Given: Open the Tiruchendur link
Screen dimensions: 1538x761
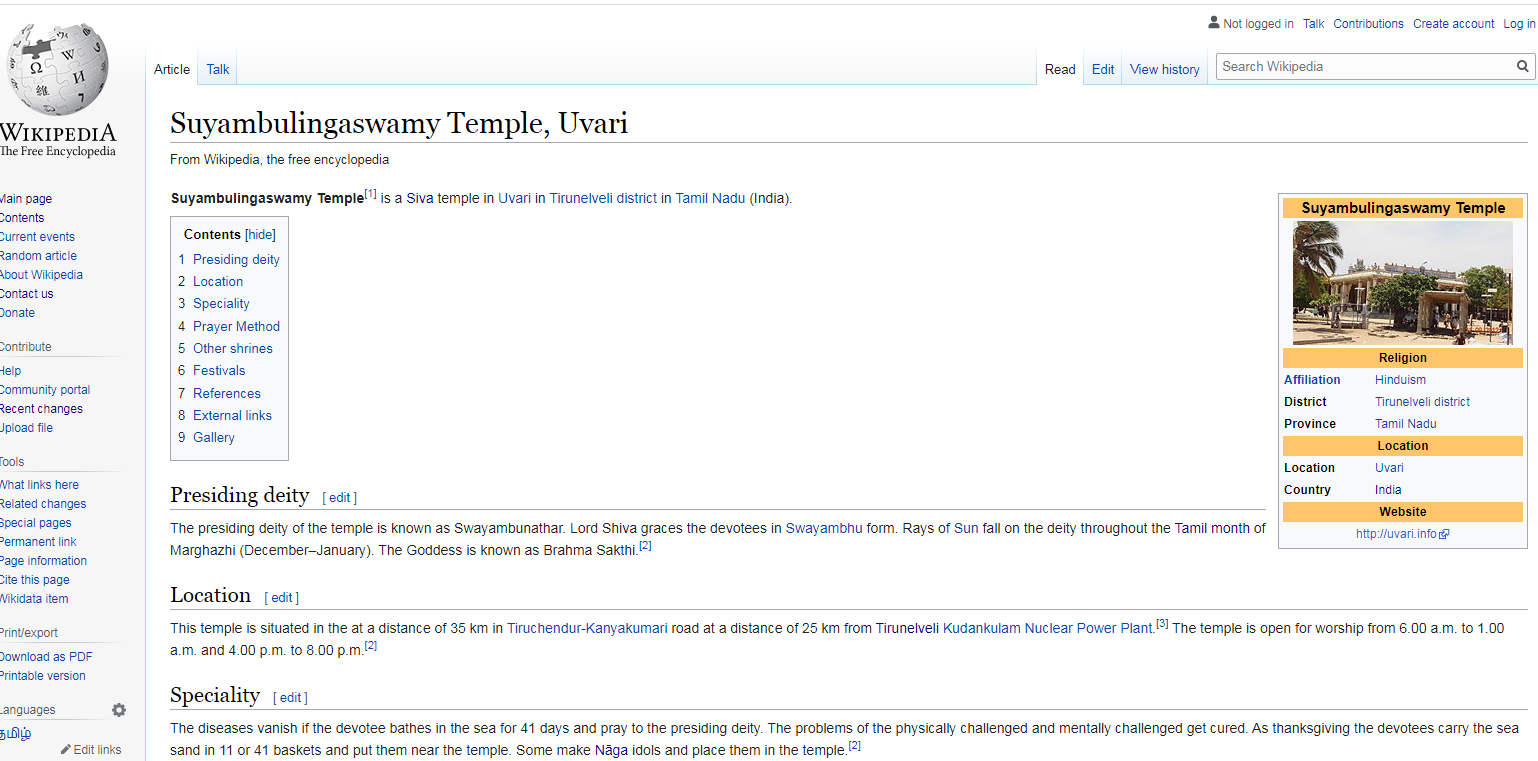Looking at the screenshot, I should point(544,629).
